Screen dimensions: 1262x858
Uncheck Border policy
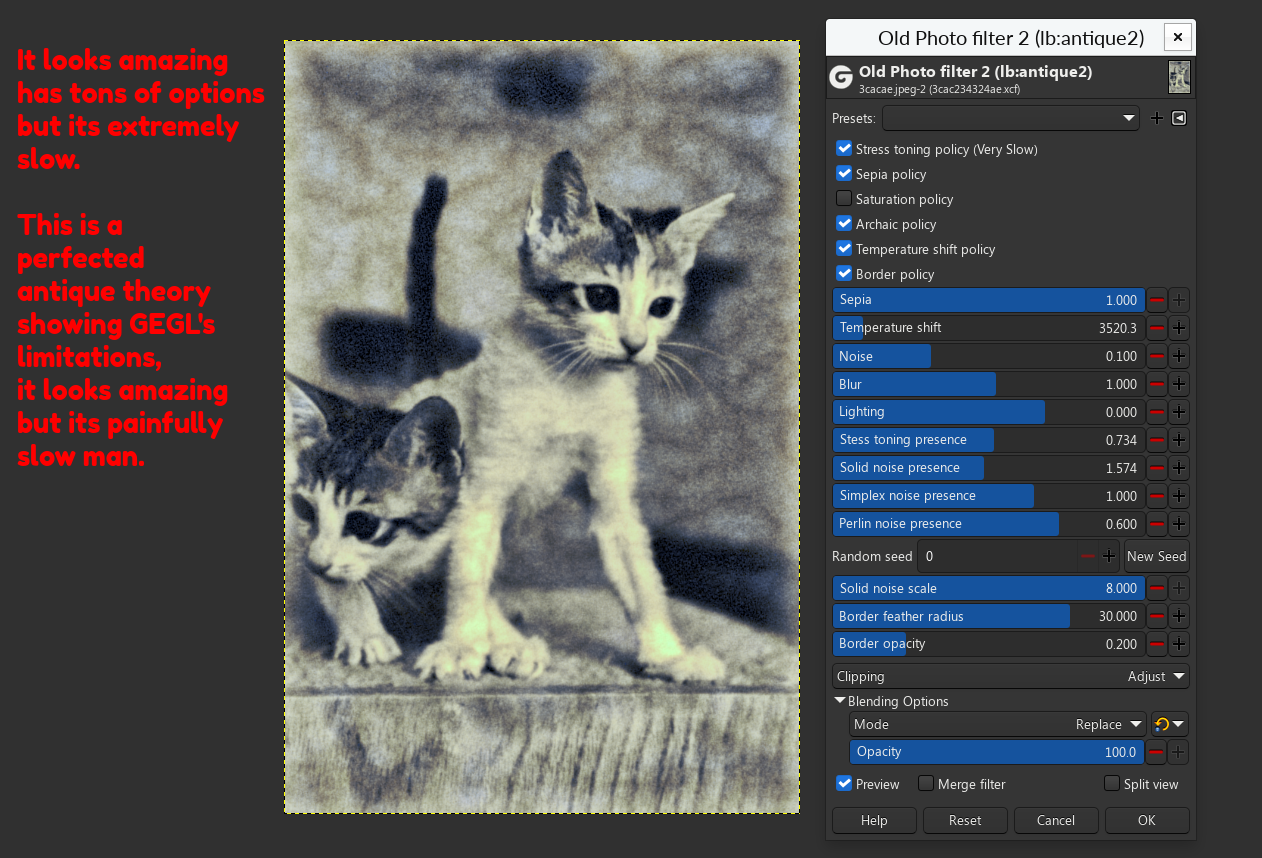(x=844, y=274)
